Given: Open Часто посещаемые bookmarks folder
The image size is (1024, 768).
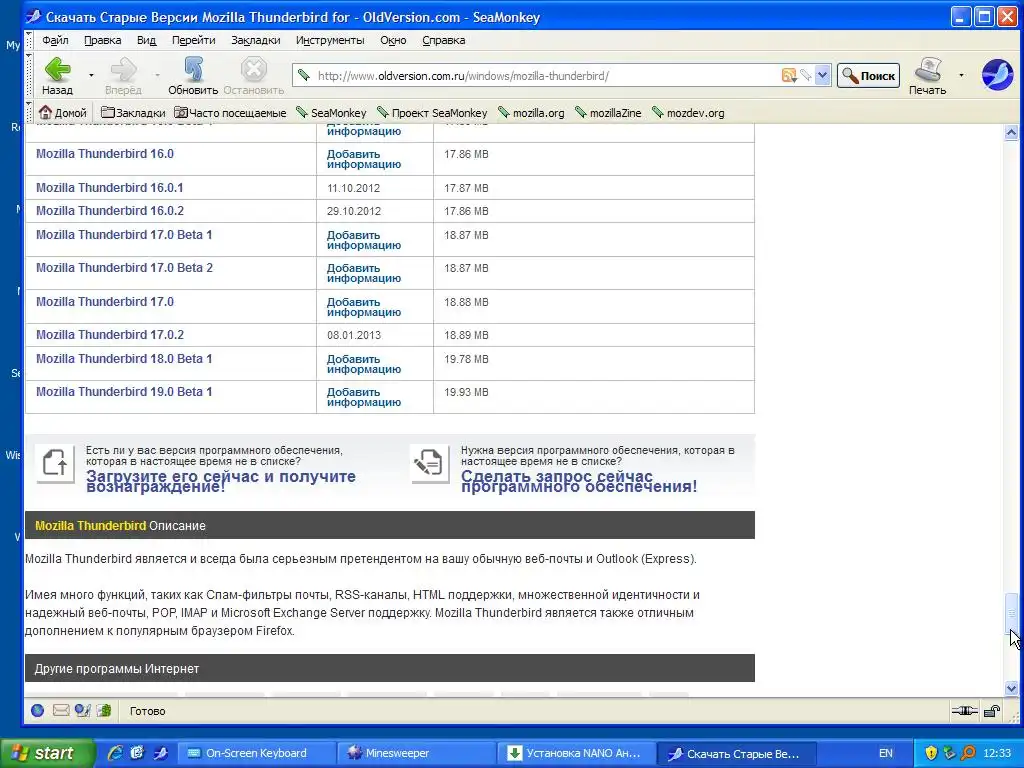Looking at the screenshot, I should point(230,112).
